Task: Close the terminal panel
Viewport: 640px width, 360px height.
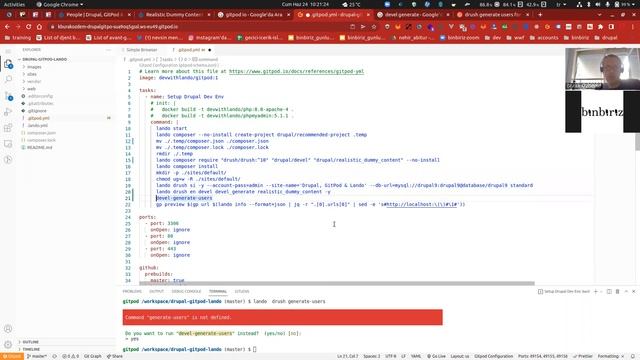Action: click(633, 291)
